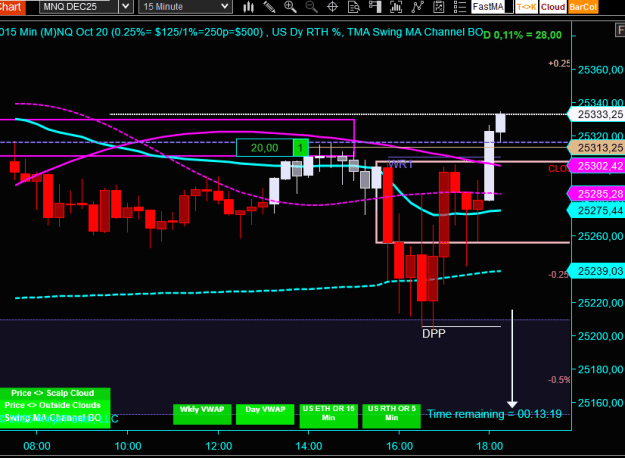Click the zoom in magnifier icon
This screenshot has height=458, width=625.
[x=290, y=7]
